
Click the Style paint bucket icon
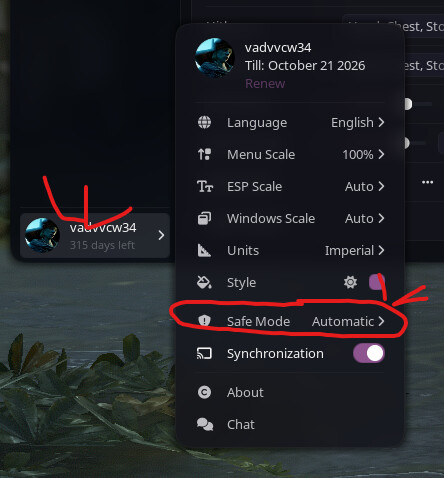point(204,282)
